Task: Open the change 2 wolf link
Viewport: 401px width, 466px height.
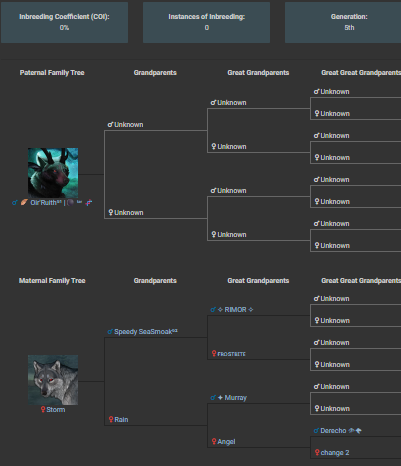Action: coord(335,453)
